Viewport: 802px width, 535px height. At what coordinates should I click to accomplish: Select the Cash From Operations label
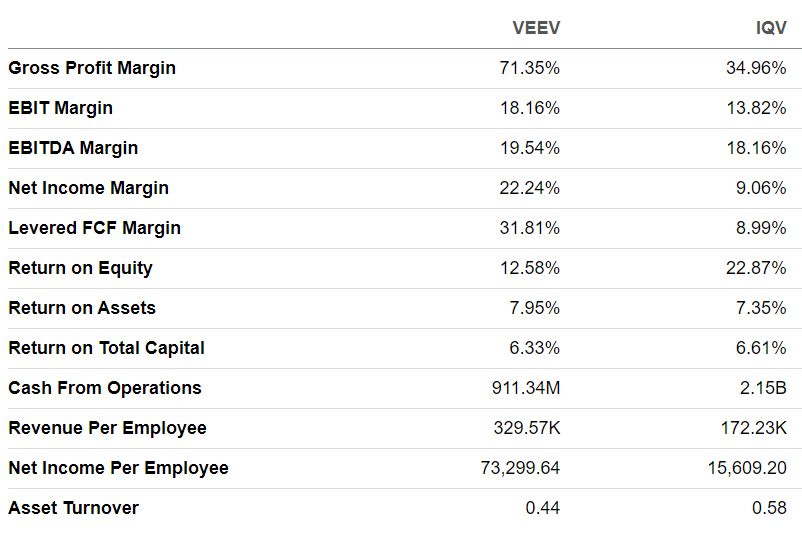[x=105, y=388]
